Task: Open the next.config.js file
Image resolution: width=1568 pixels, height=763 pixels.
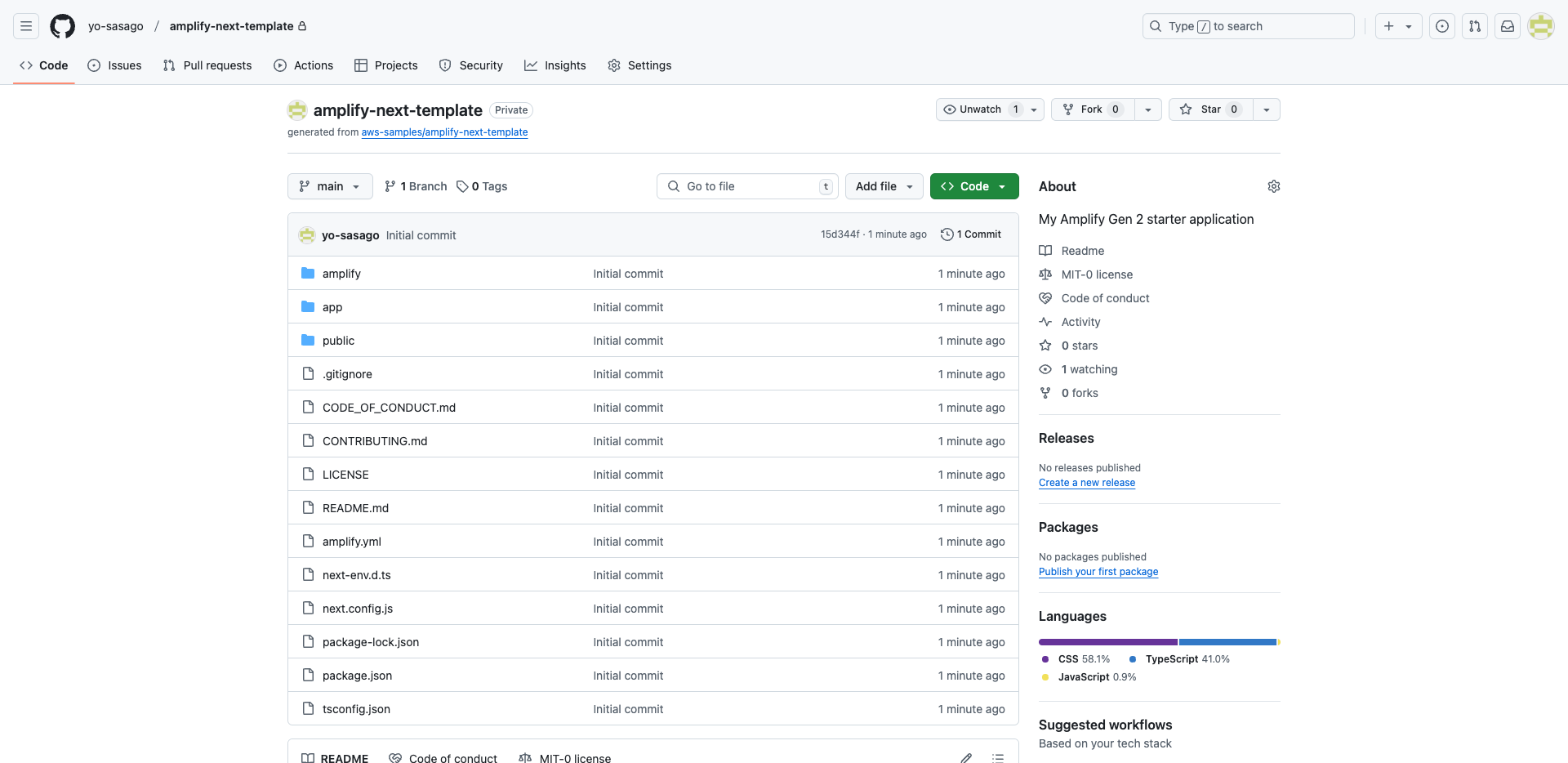Action: click(358, 609)
